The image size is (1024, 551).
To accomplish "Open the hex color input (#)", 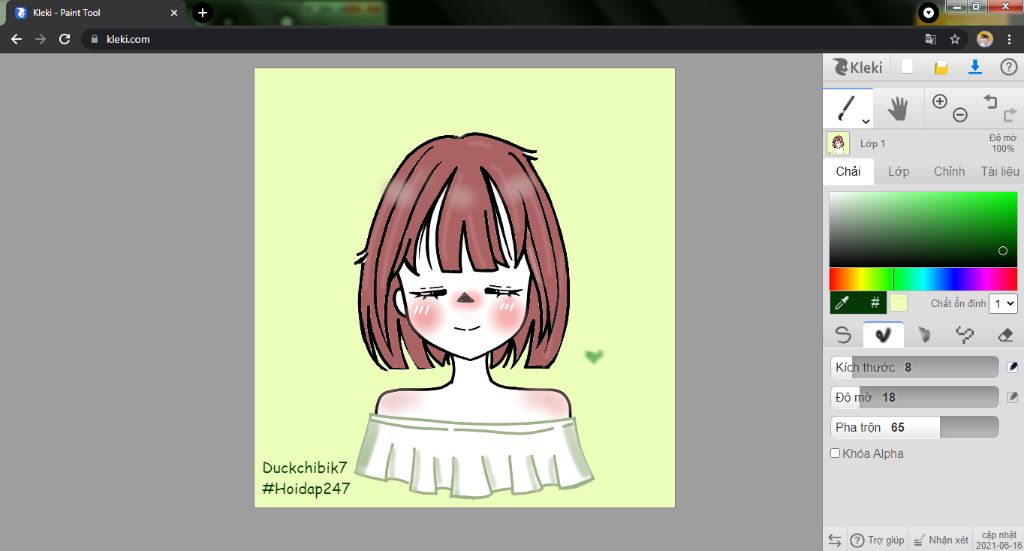I will [874, 303].
